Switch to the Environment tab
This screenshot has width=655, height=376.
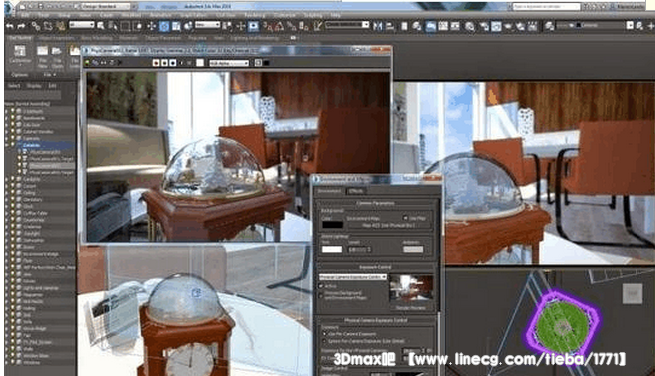330,191
